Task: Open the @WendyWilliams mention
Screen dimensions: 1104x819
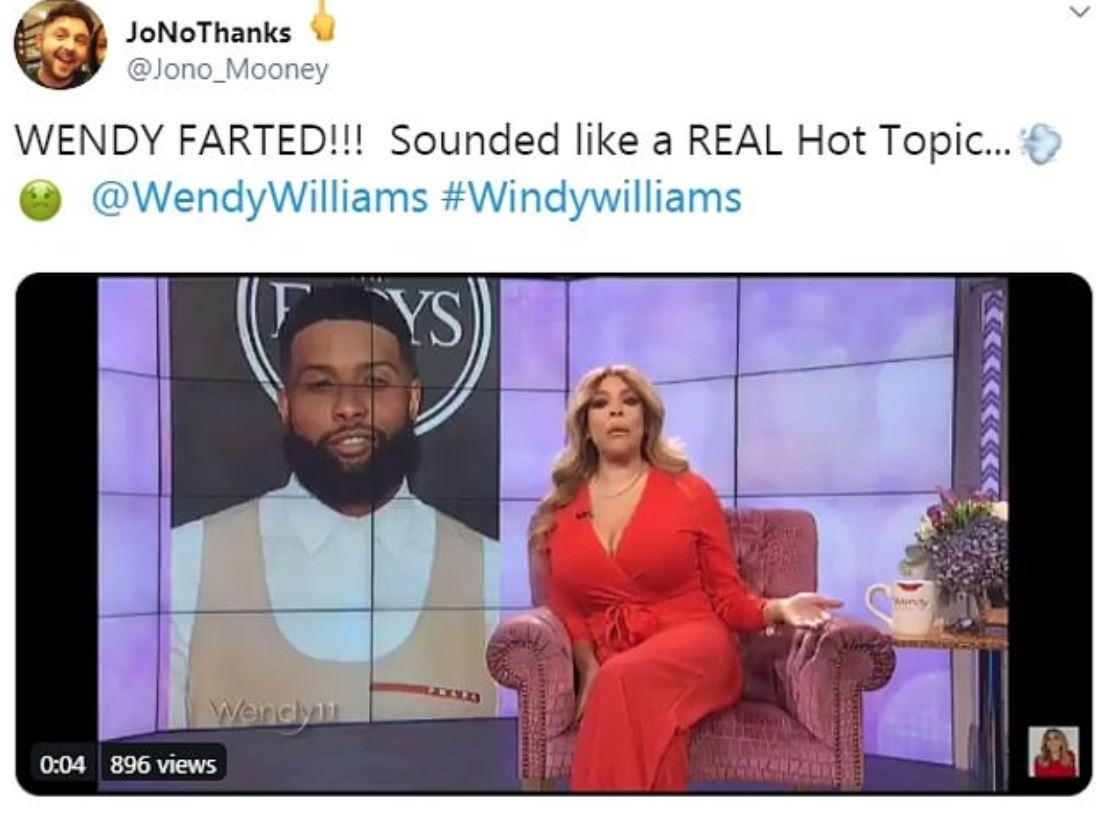Action: 260,197
